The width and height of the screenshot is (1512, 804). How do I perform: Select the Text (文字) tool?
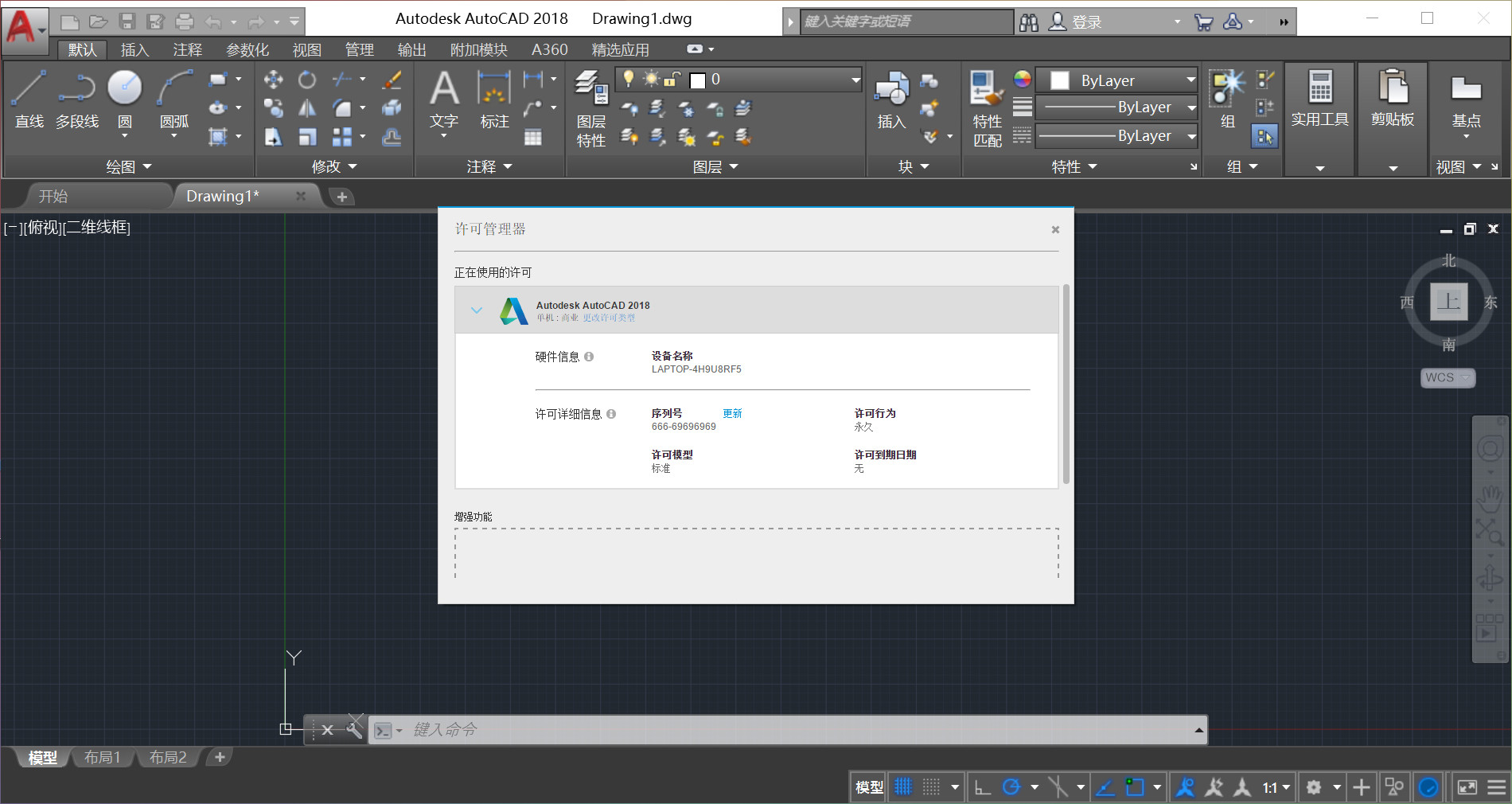coord(444,100)
